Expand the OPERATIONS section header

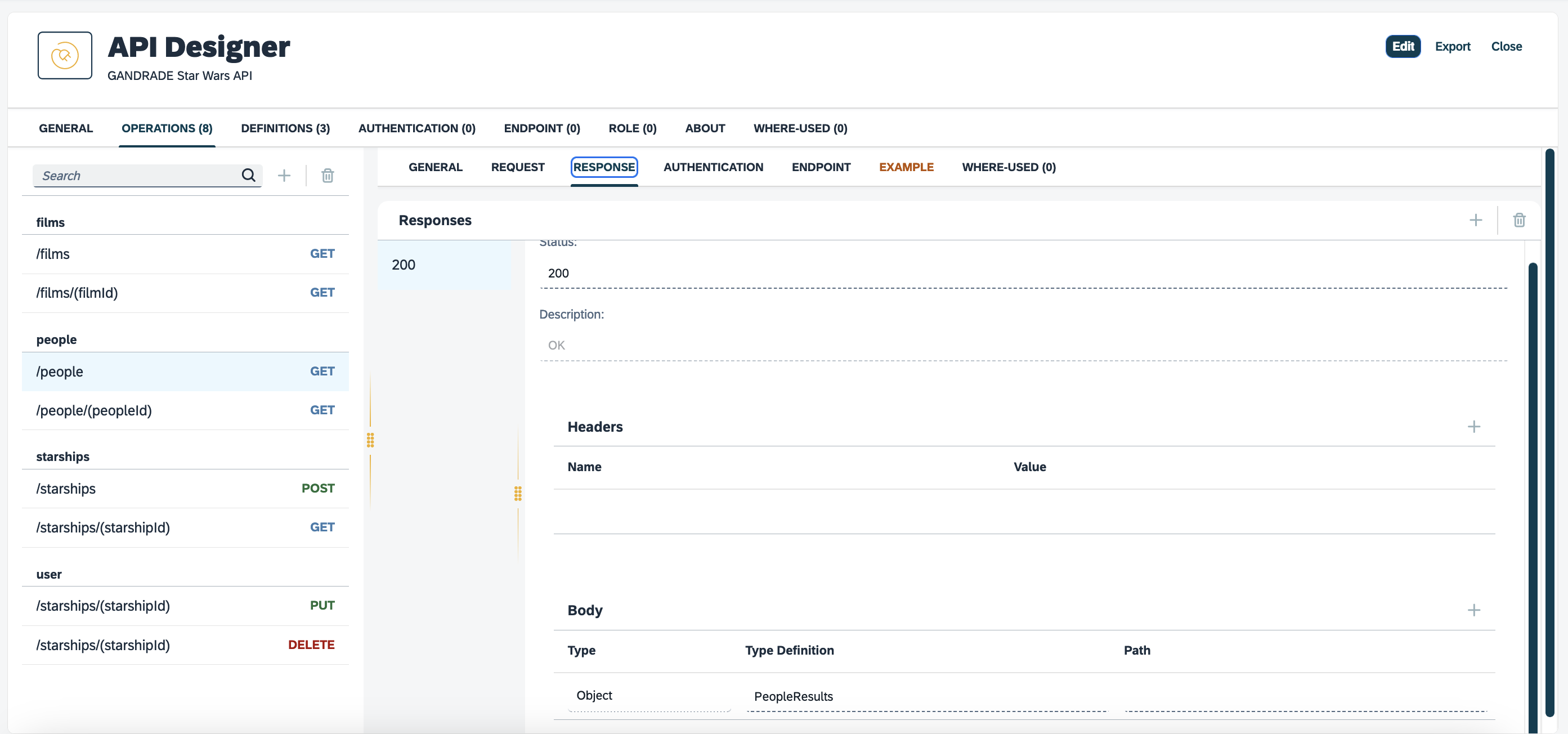[x=166, y=128]
